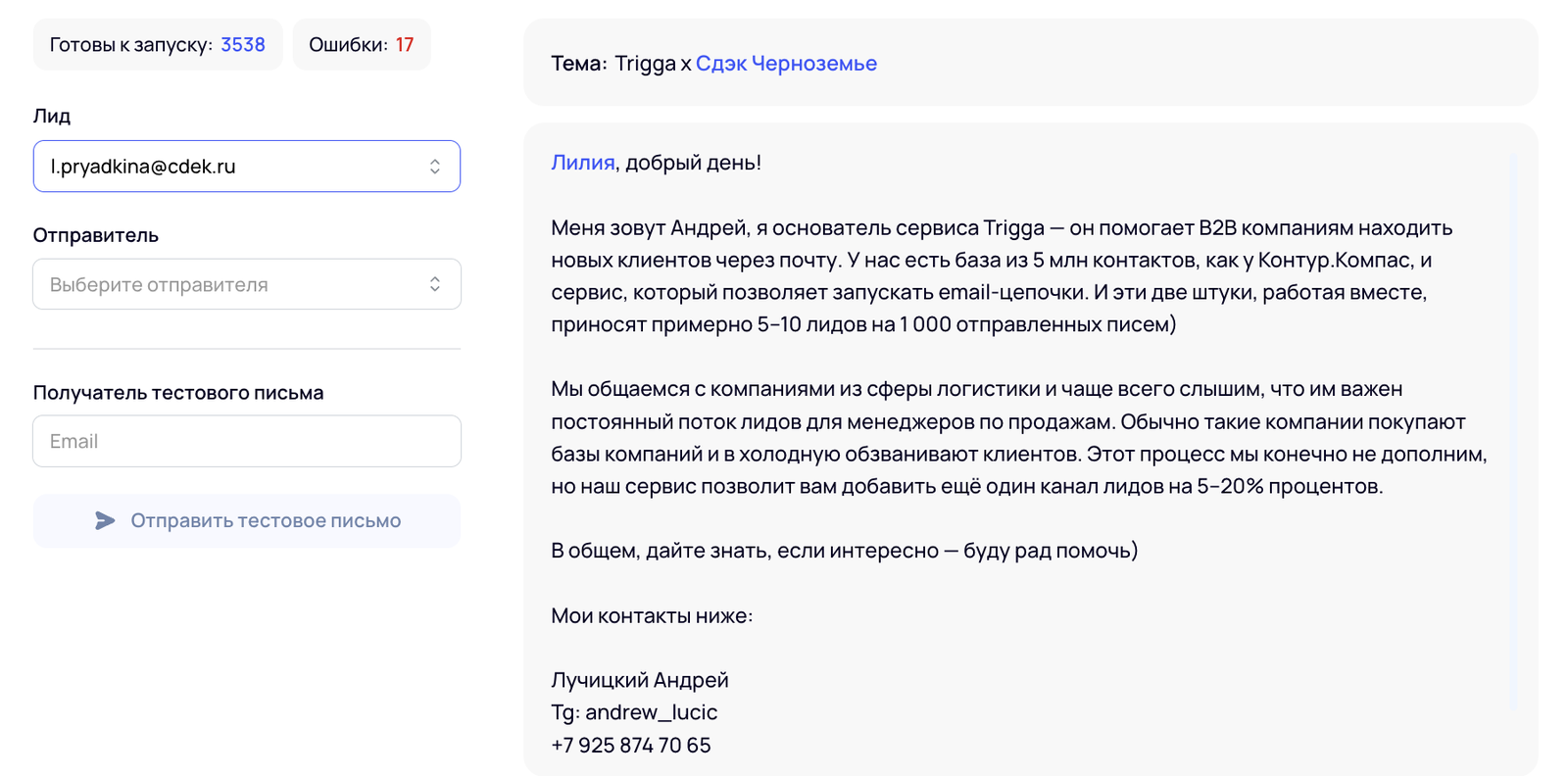Screen dimensions: 1568x776
Task: Click the "Сдэк Черноземье" variable in subject
Action: click(786, 64)
